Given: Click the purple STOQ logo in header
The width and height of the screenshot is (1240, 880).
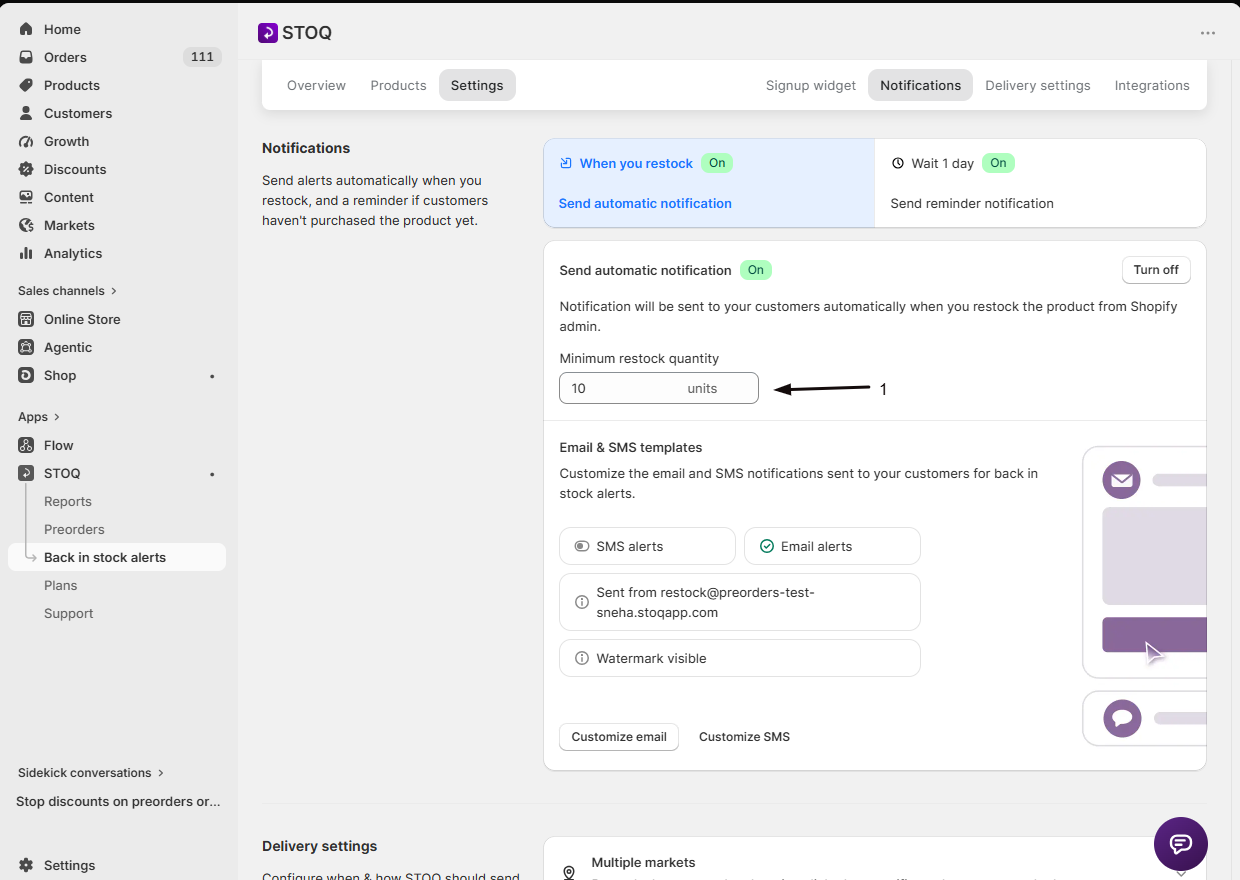Looking at the screenshot, I should (267, 33).
